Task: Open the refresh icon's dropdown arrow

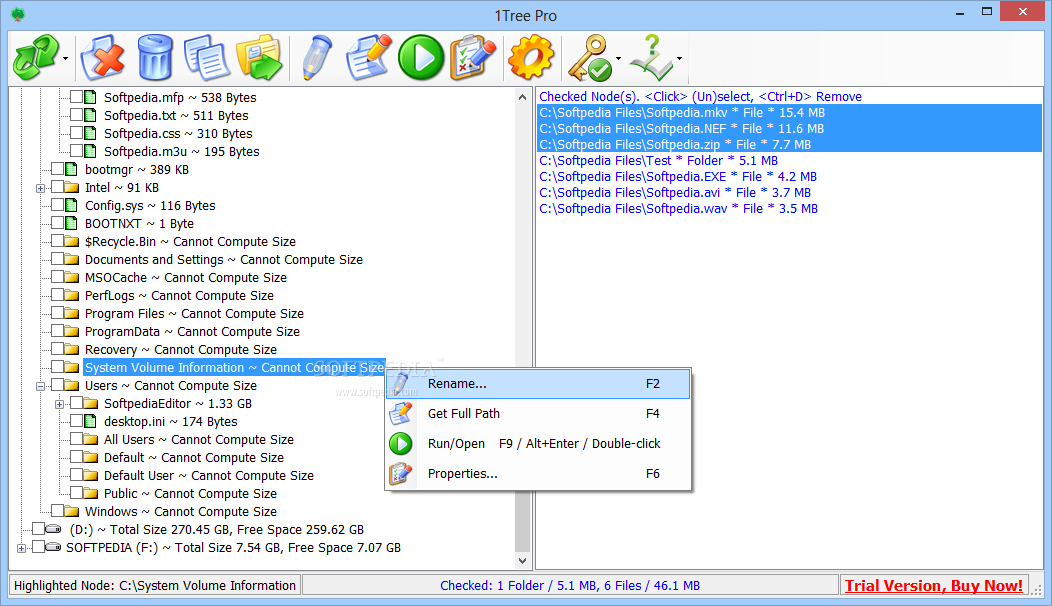Action: (66, 59)
